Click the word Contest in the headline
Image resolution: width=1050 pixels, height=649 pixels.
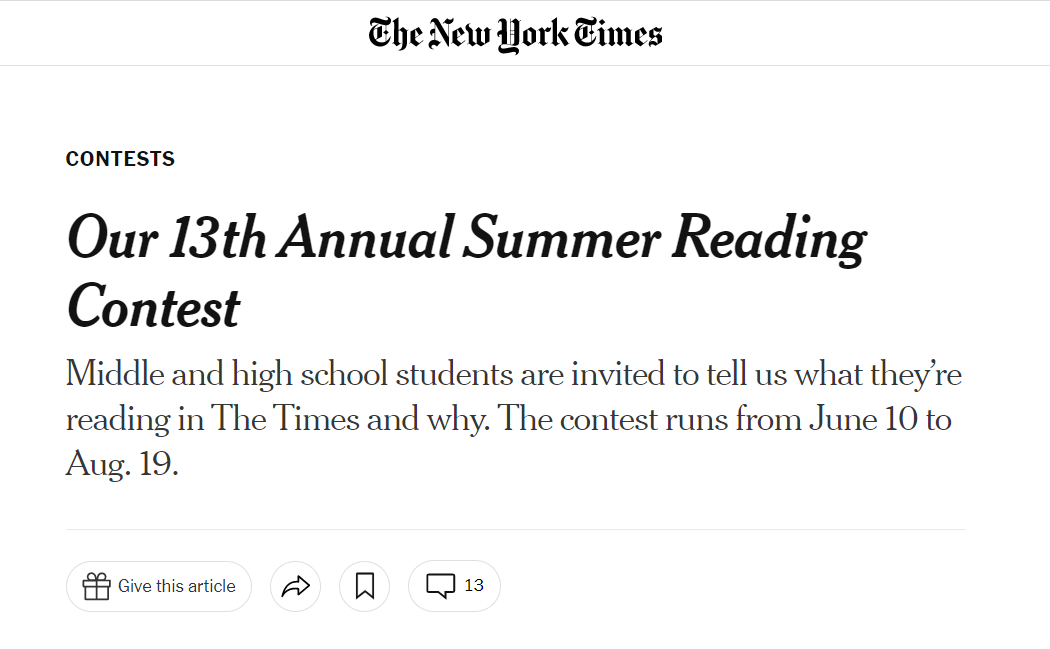coord(153,307)
